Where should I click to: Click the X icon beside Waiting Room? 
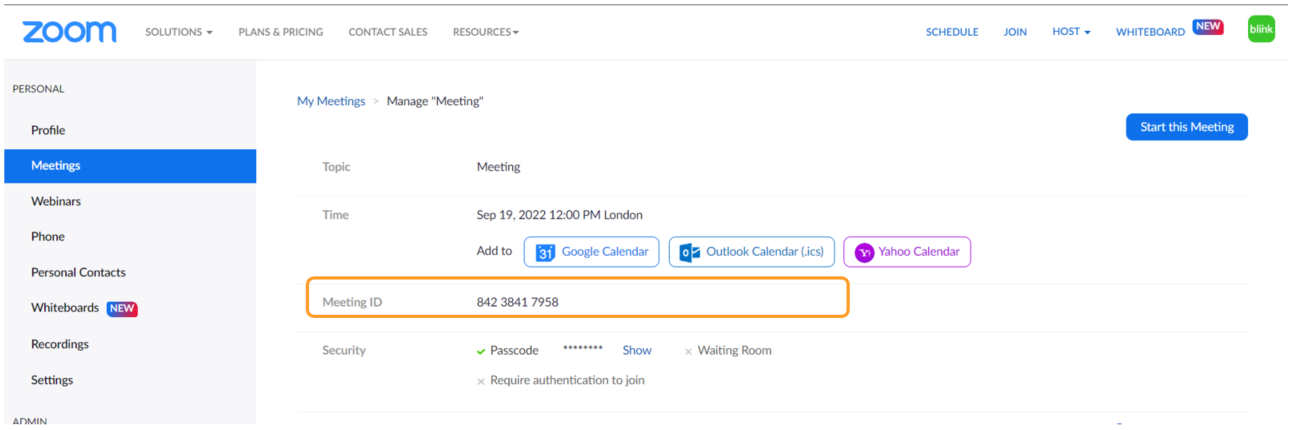pos(688,351)
